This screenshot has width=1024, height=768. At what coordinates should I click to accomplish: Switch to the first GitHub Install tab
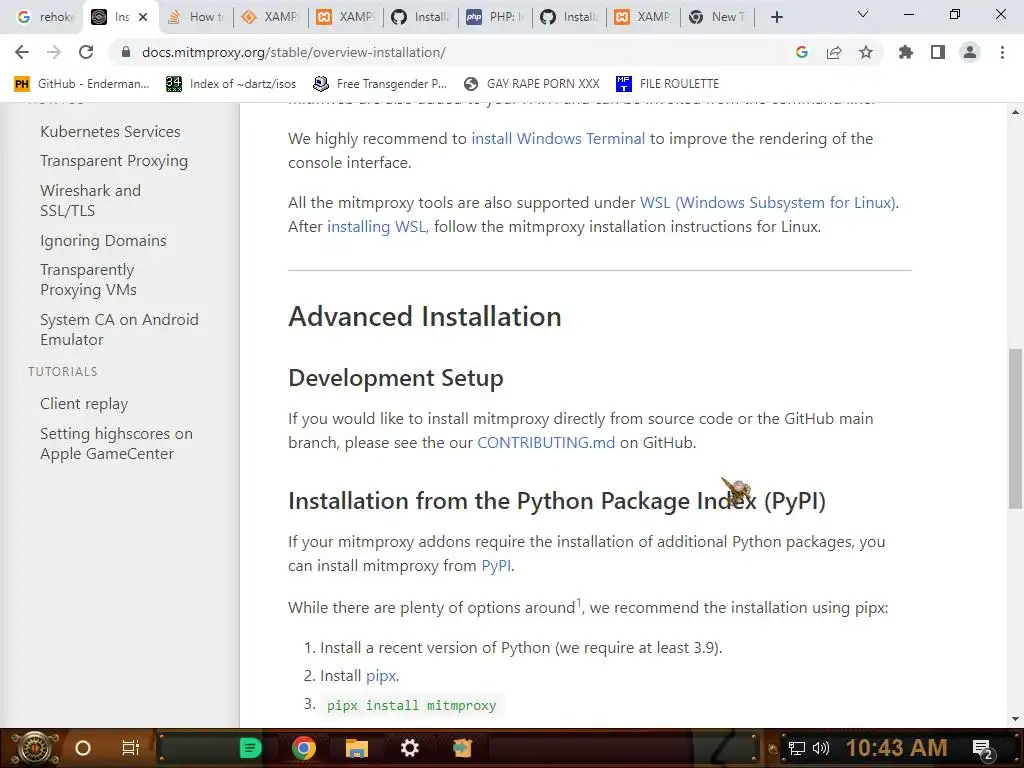420,17
